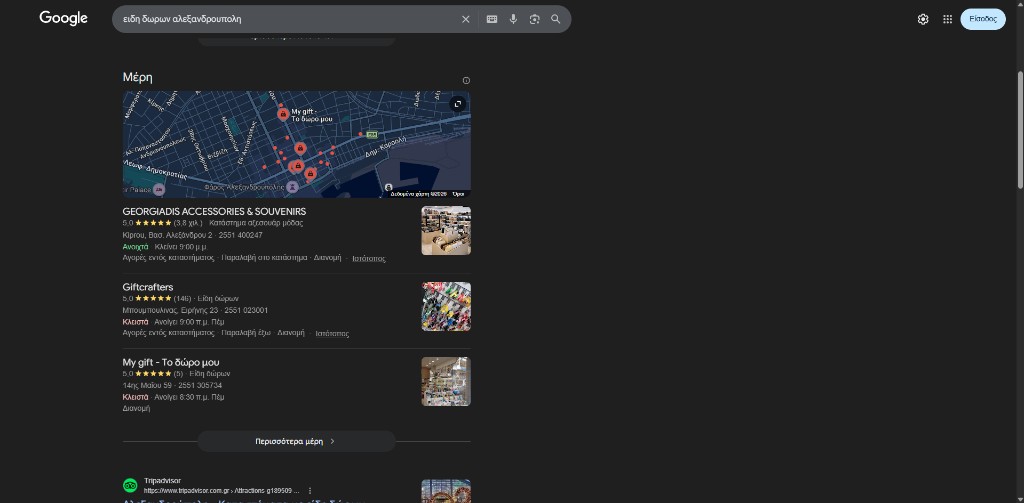
Task: Open the Google apps grid
Action: (948, 19)
